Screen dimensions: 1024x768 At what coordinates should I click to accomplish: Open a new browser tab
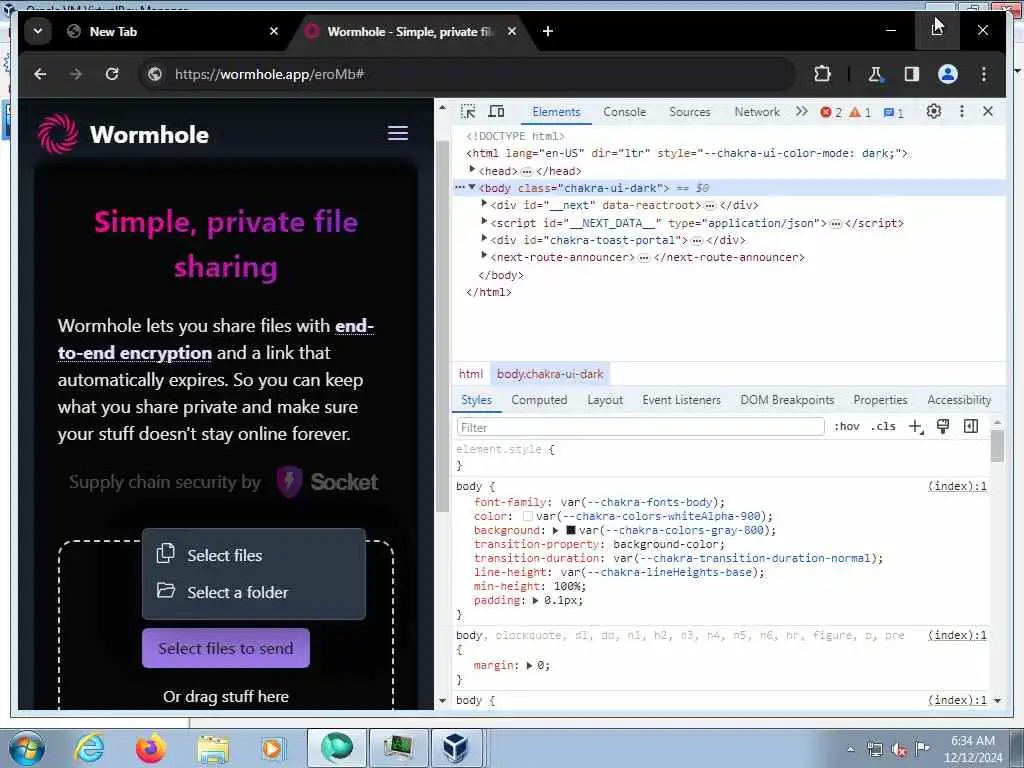coord(548,31)
